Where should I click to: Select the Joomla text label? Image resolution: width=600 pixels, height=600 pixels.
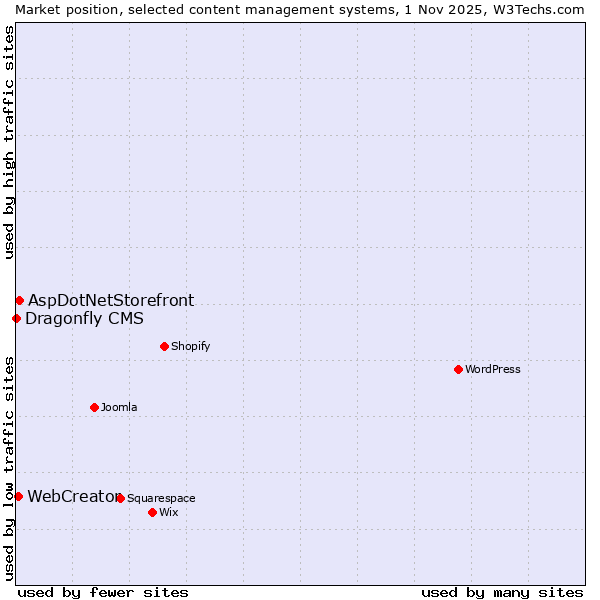coord(119,407)
